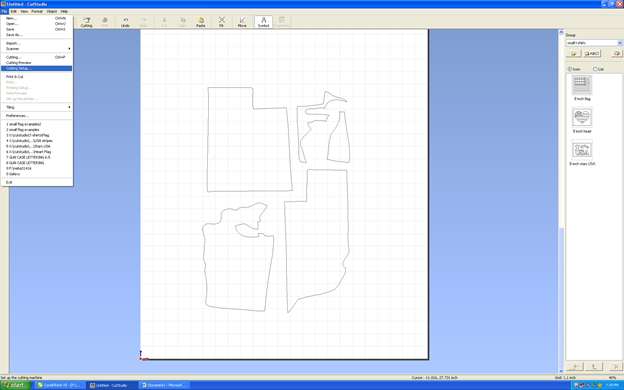This screenshot has height=390, width=624.
Task: Select the highlighted Cutting Setup entry
Action: tap(37, 68)
